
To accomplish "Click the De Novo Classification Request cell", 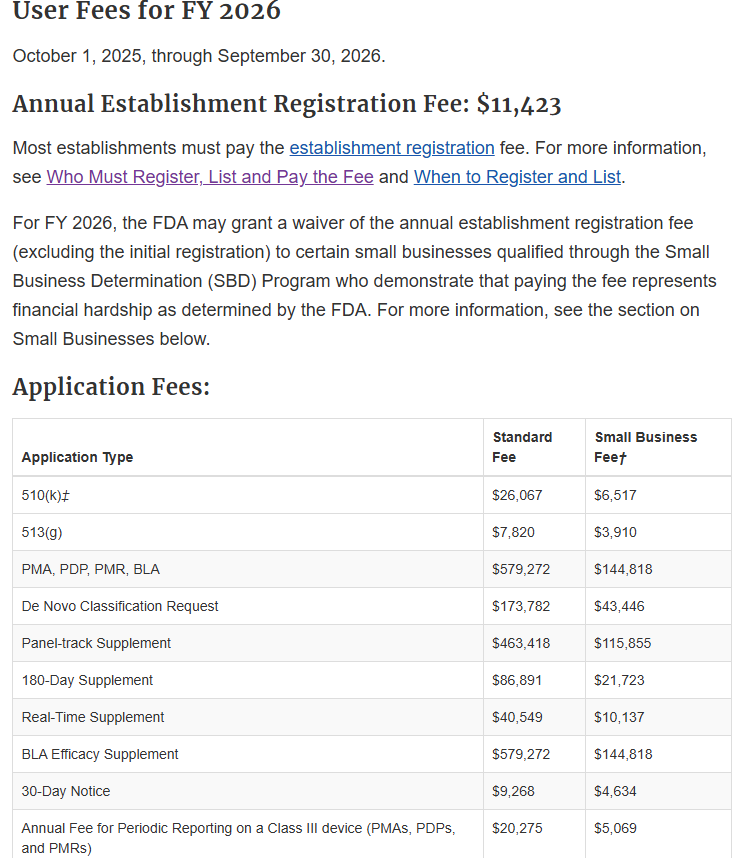I will [x=120, y=606].
